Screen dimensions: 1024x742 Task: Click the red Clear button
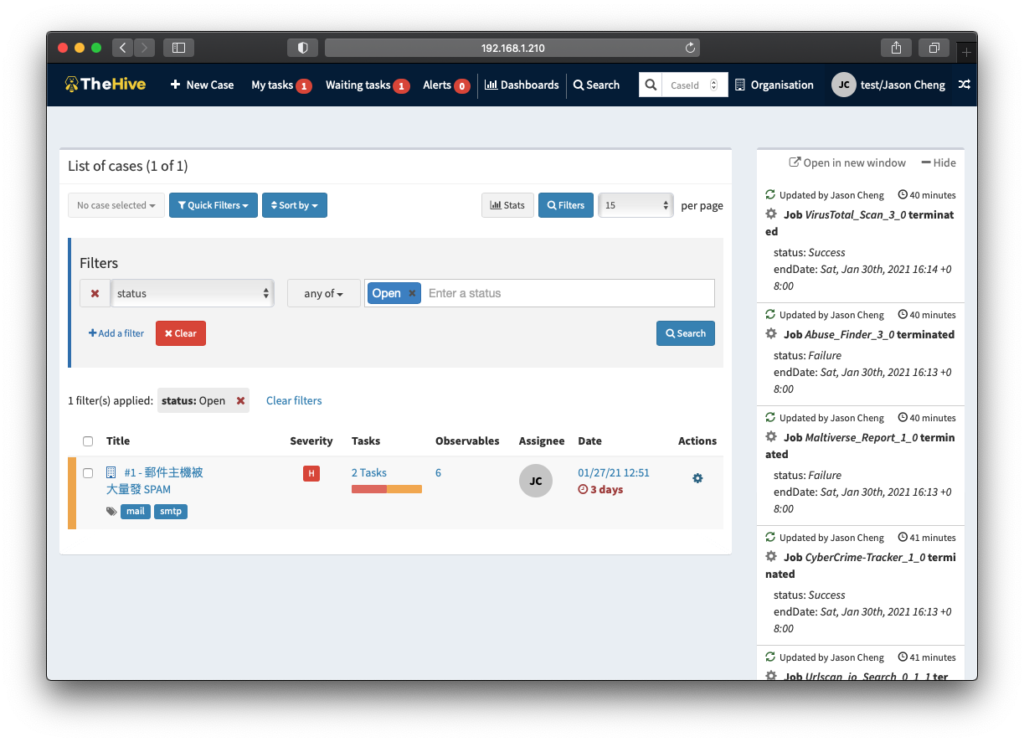pos(181,333)
